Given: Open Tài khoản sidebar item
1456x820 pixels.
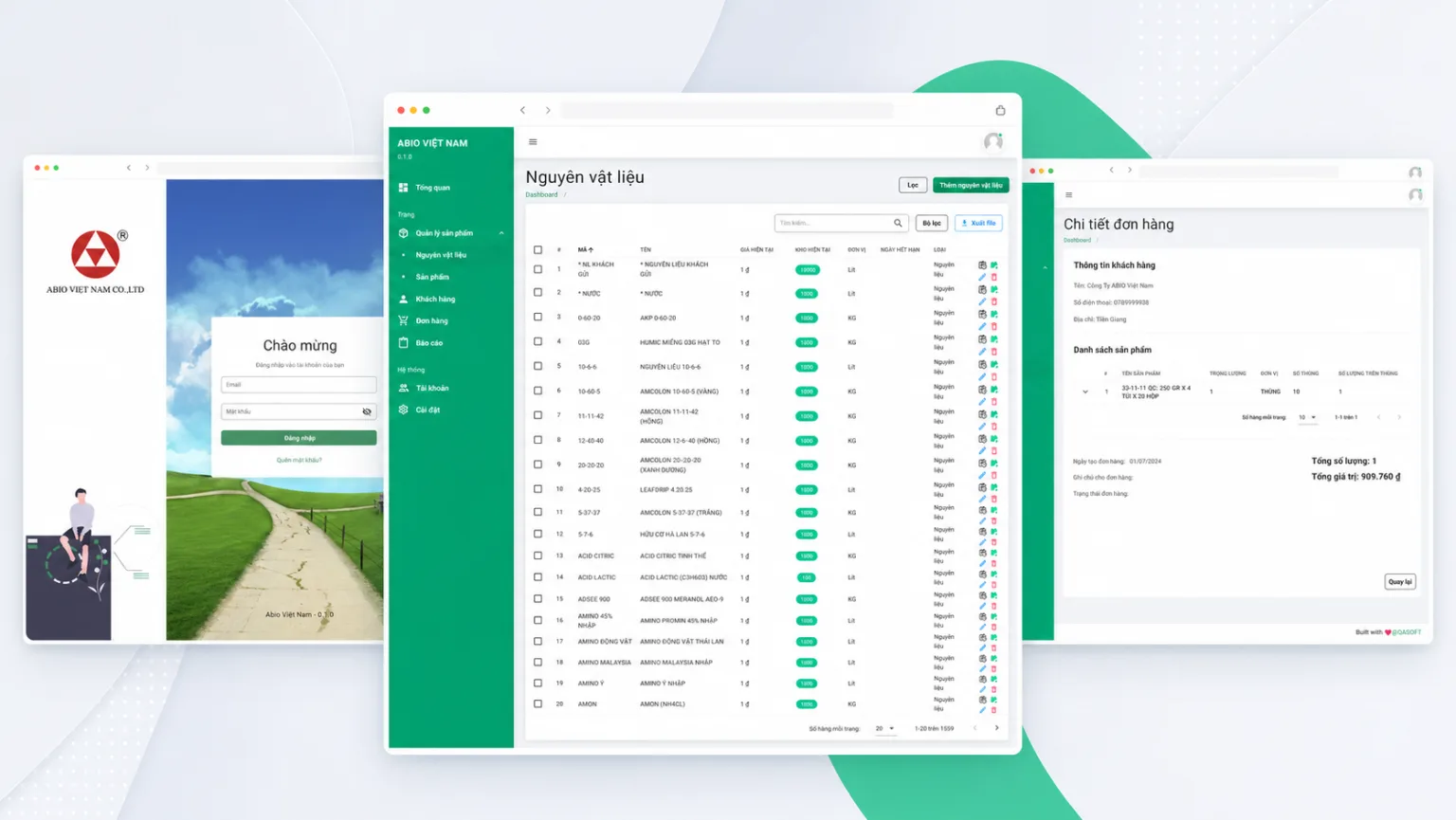Looking at the screenshot, I should point(424,388).
